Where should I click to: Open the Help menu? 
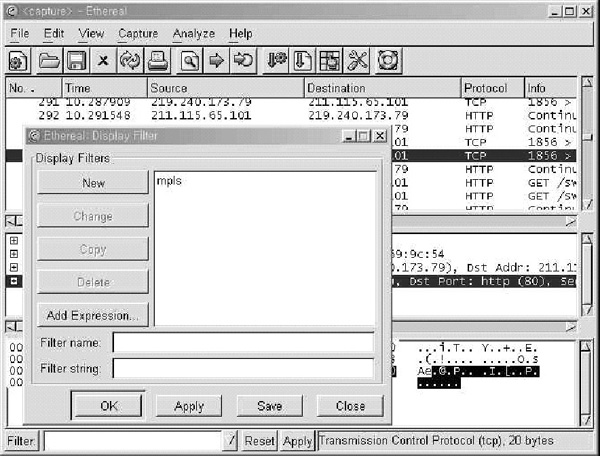coord(240,34)
